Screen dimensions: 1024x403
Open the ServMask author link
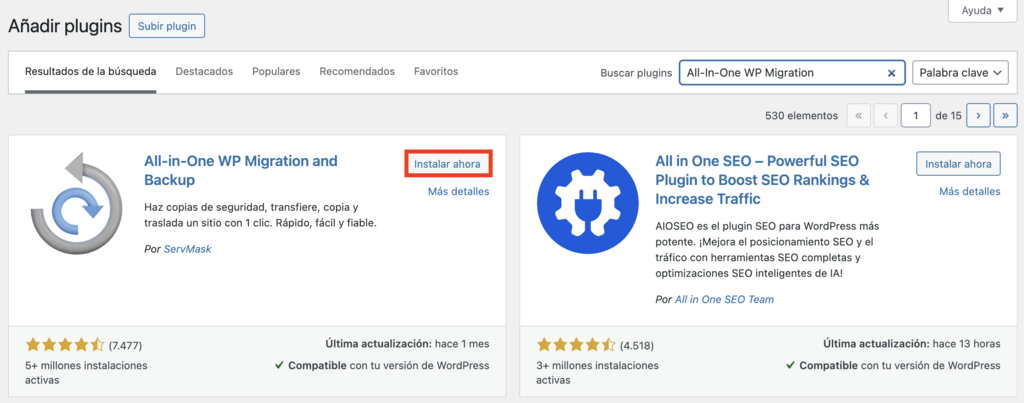[x=187, y=249]
